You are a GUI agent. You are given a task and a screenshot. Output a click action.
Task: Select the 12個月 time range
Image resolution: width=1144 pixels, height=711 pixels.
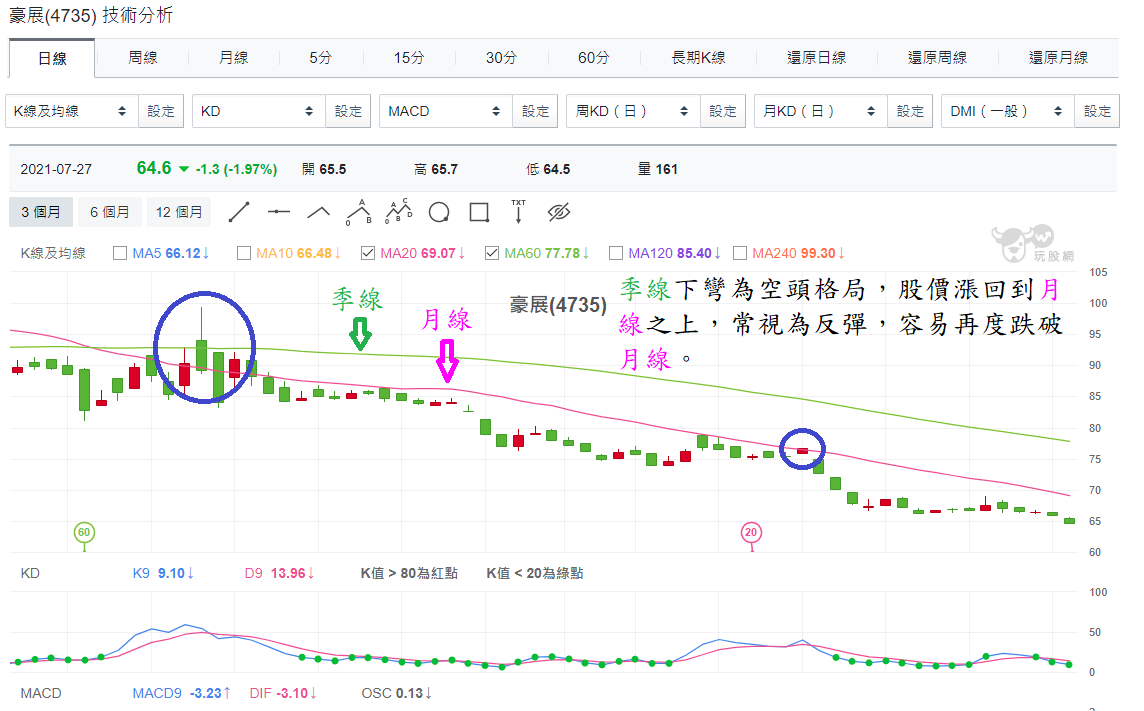pos(179,212)
